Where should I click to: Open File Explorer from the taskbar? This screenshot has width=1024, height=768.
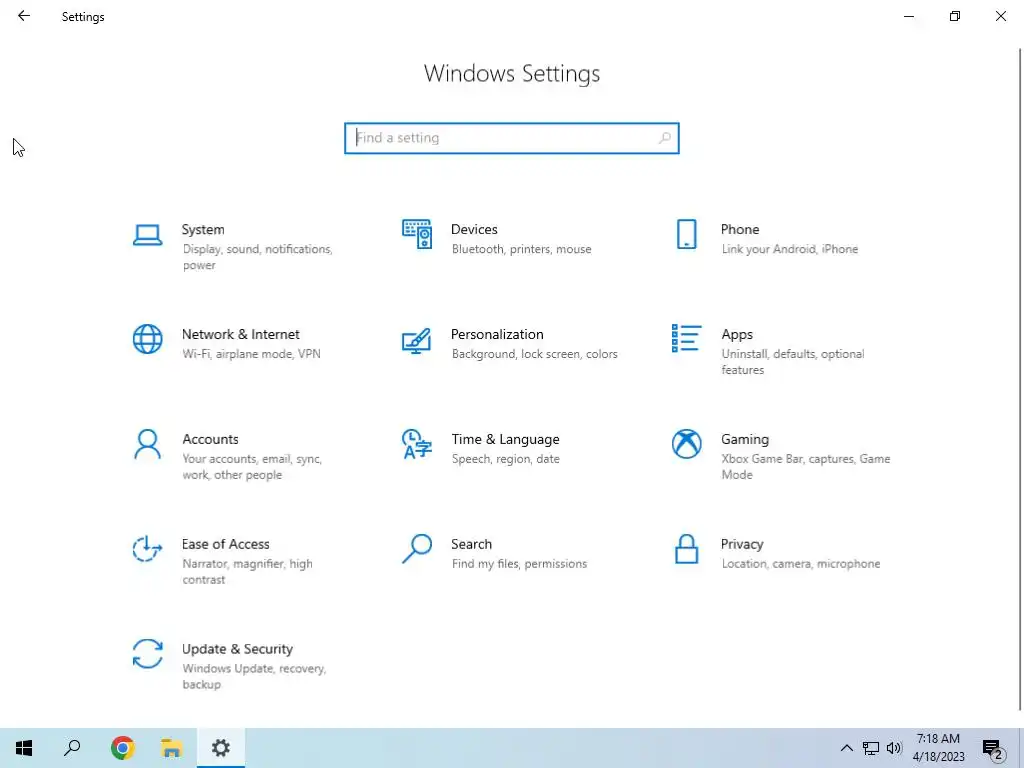[172, 748]
